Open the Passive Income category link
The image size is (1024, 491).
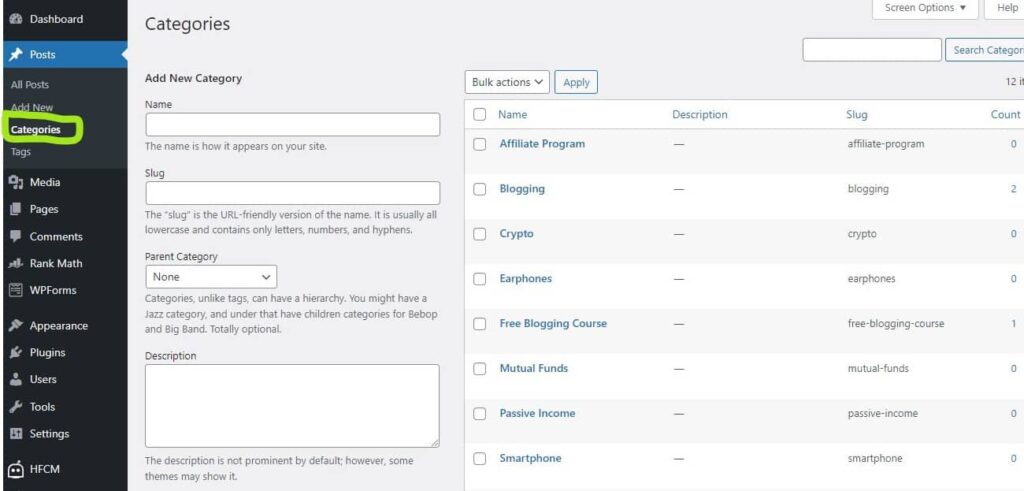tap(537, 413)
